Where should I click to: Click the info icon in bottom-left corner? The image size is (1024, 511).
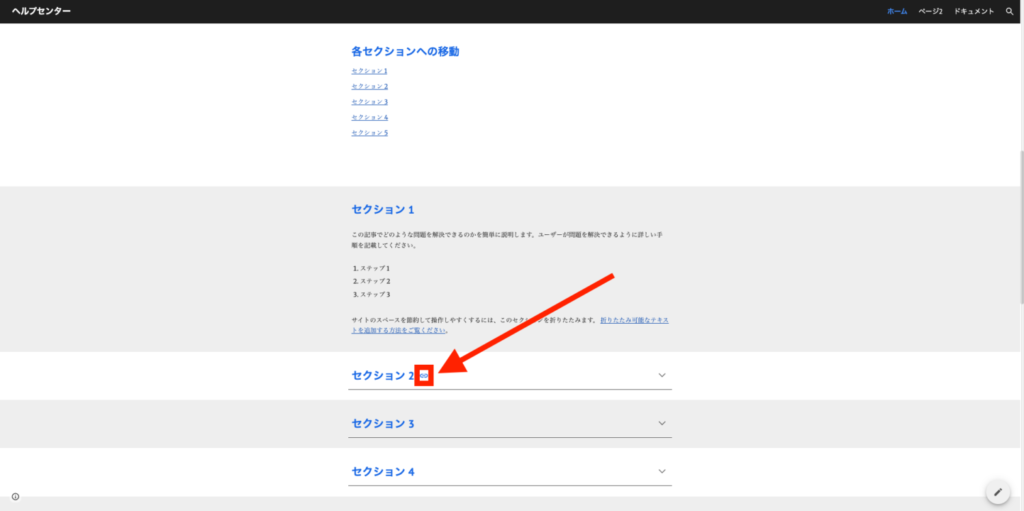tap(15, 496)
